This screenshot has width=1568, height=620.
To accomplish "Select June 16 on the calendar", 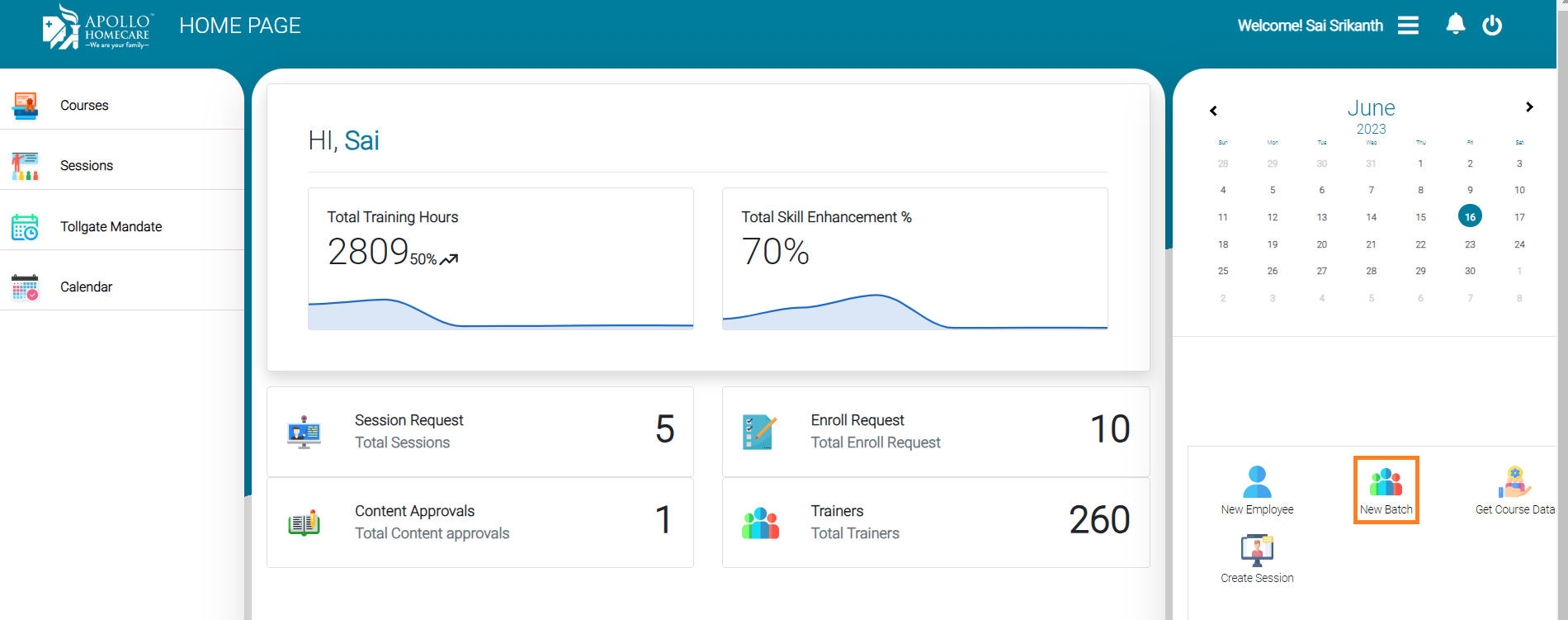I will [1470, 217].
